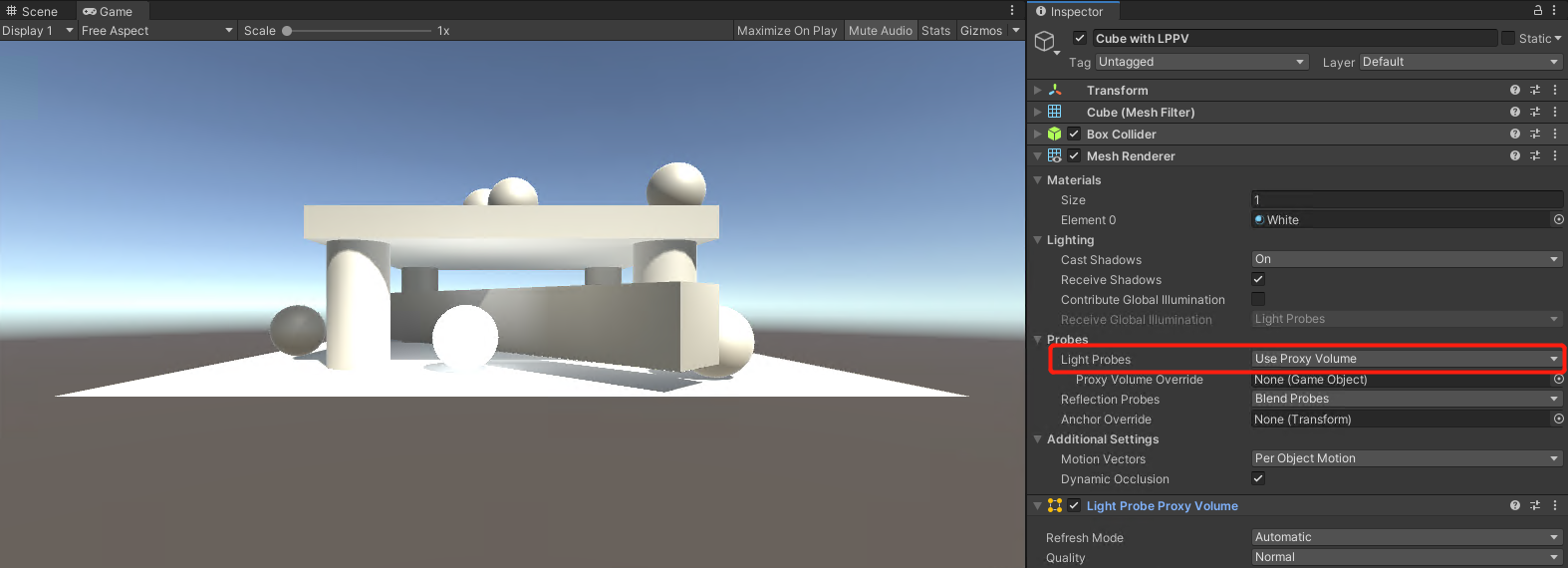Open the Transform component options menu

click(x=1555, y=90)
